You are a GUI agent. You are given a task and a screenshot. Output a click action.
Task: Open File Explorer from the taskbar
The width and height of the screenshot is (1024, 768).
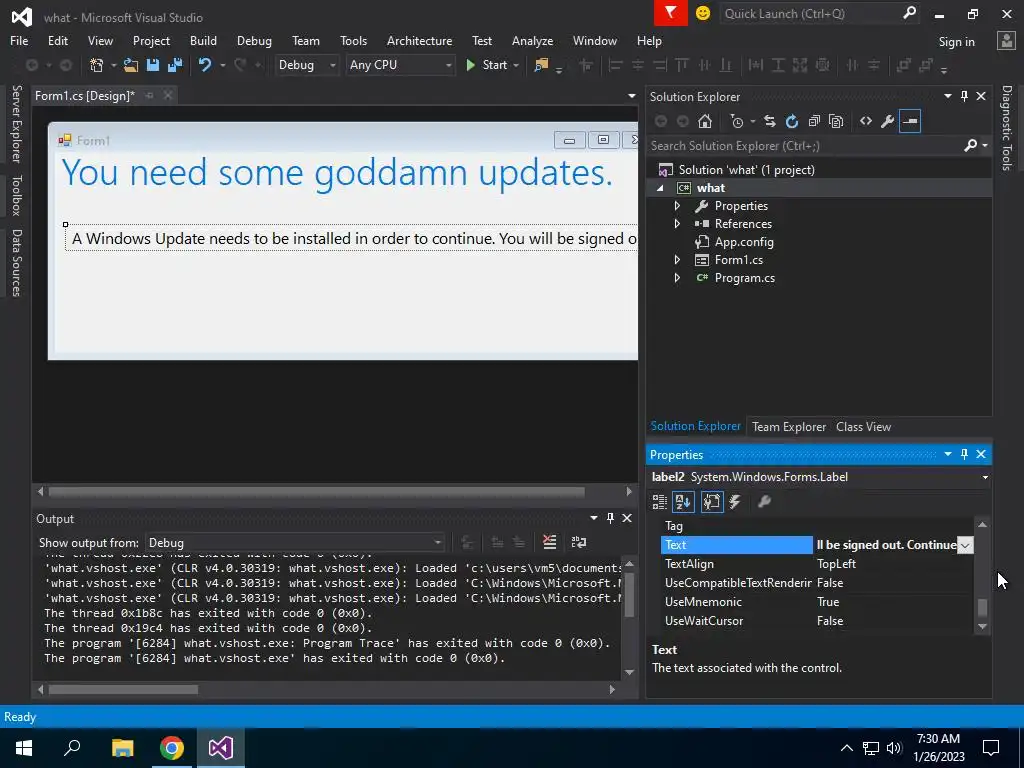point(122,748)
